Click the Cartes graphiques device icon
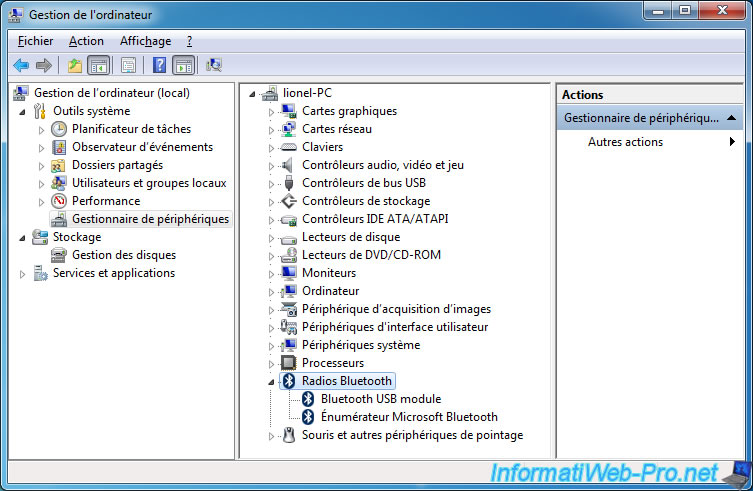 pyautogui.click(x=289, y=111)
